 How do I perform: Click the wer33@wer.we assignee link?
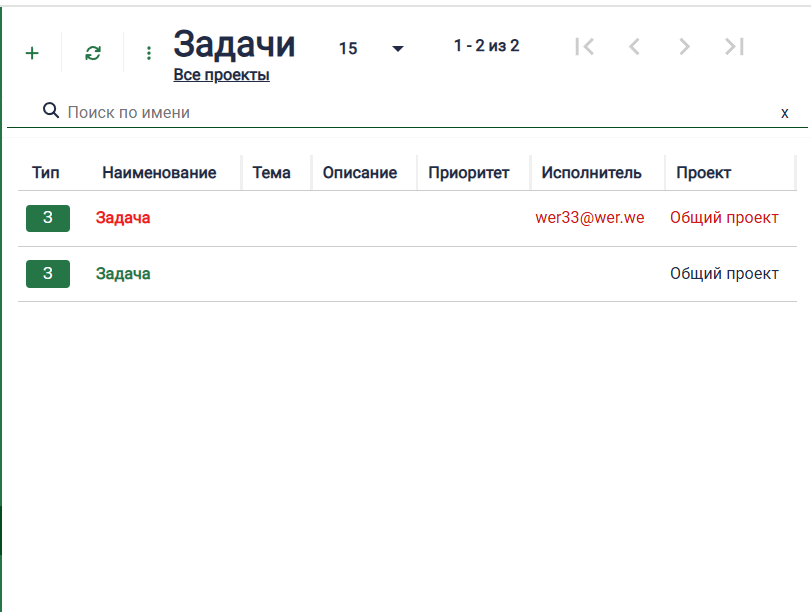(x=590, y=216)
